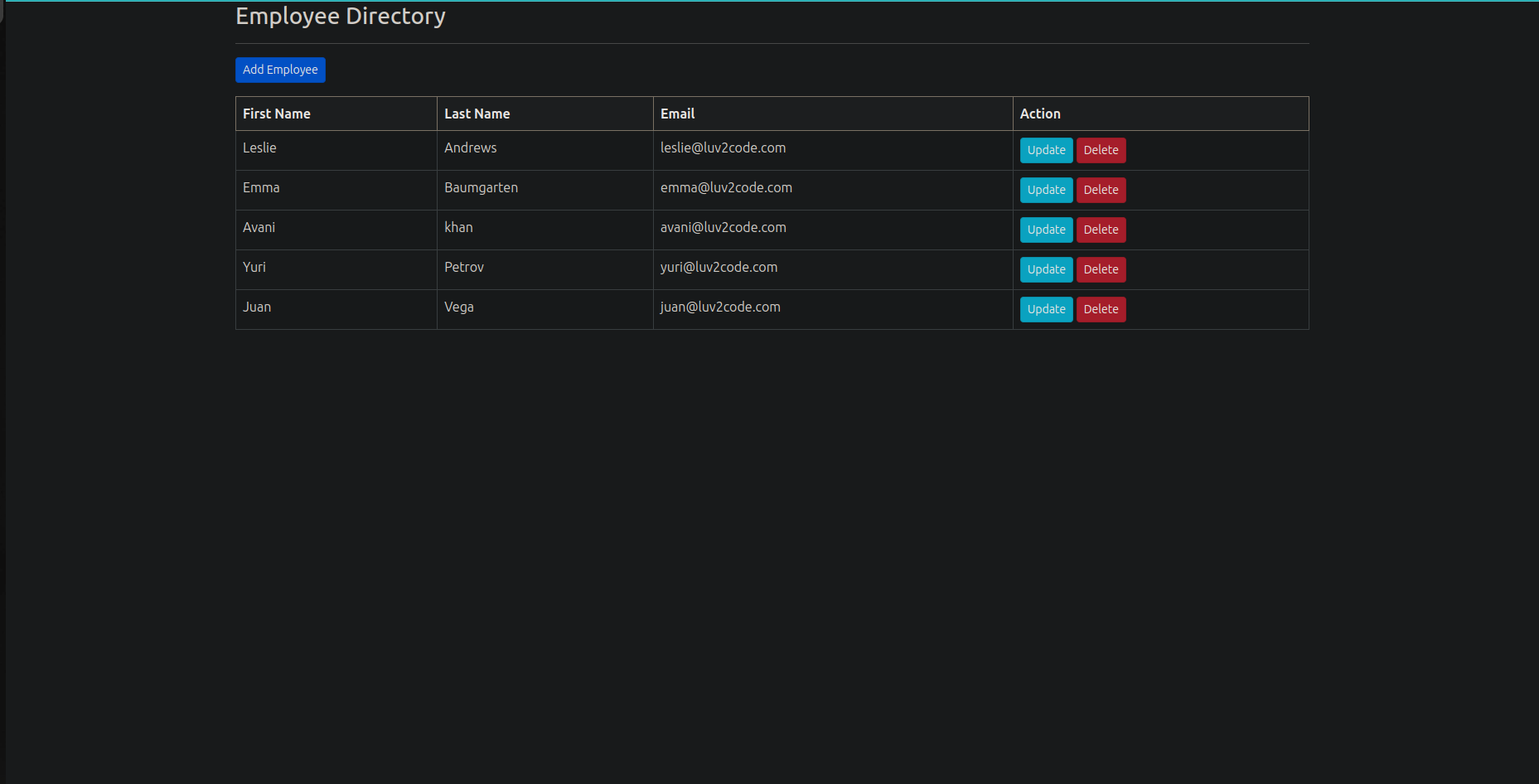The image size is (1539, 784).
Task: Edit Juan Vega via Update
Action: tap(1046, 309)
